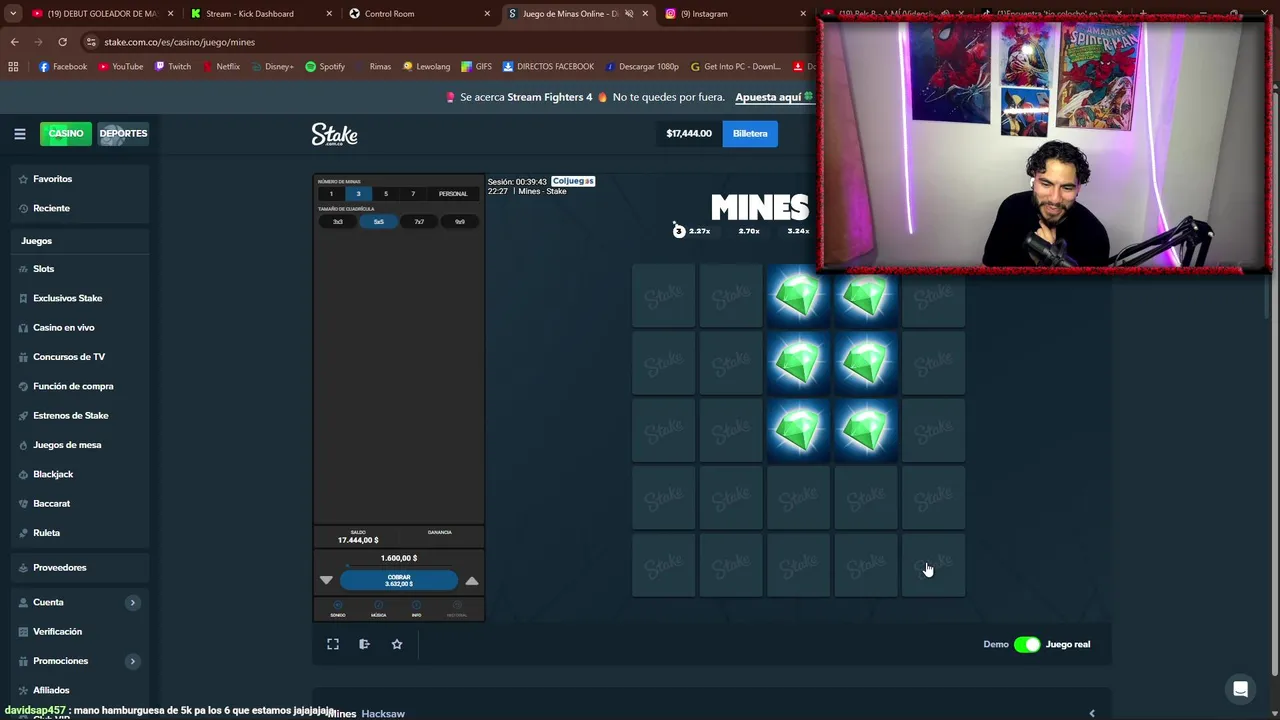Image resolution: width=1280 pixels, height=720 pixels.
Task: Adjust the bet amount slider
Action: tap(399, 567)
